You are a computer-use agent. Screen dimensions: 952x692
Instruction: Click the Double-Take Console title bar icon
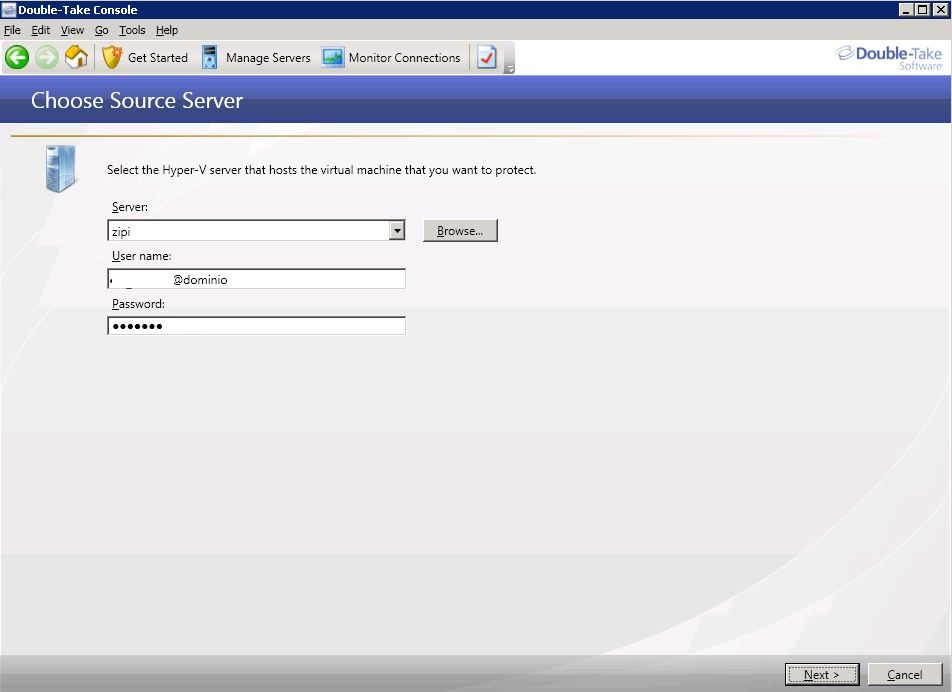click(8, 9)
